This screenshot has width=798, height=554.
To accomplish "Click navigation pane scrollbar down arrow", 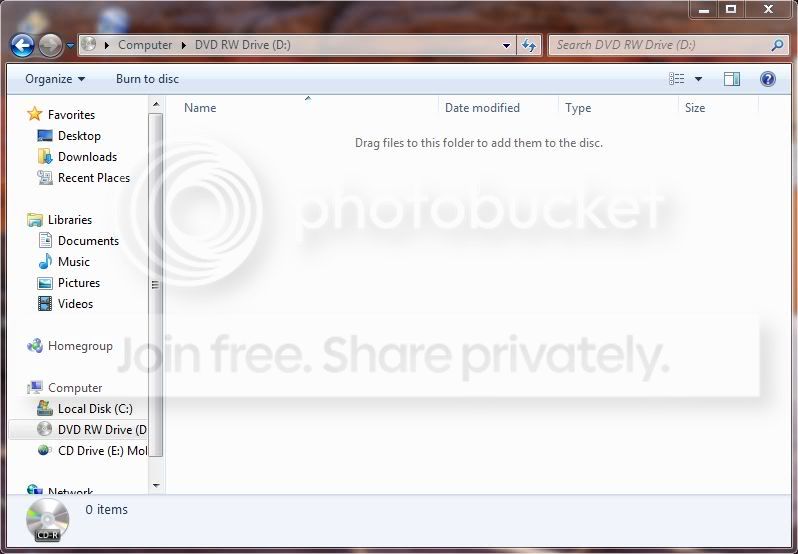I will coord(156,486).
